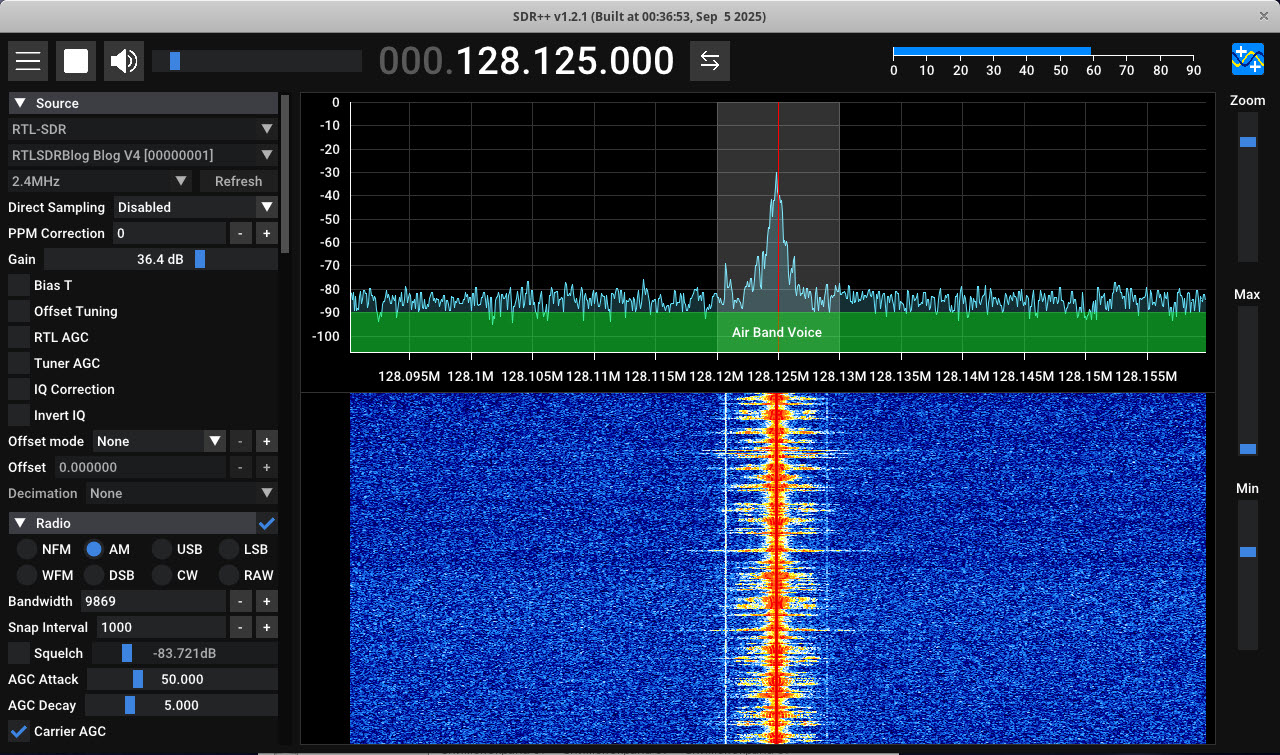Toggle the IQ Correction checkbox

coord(19,389)
